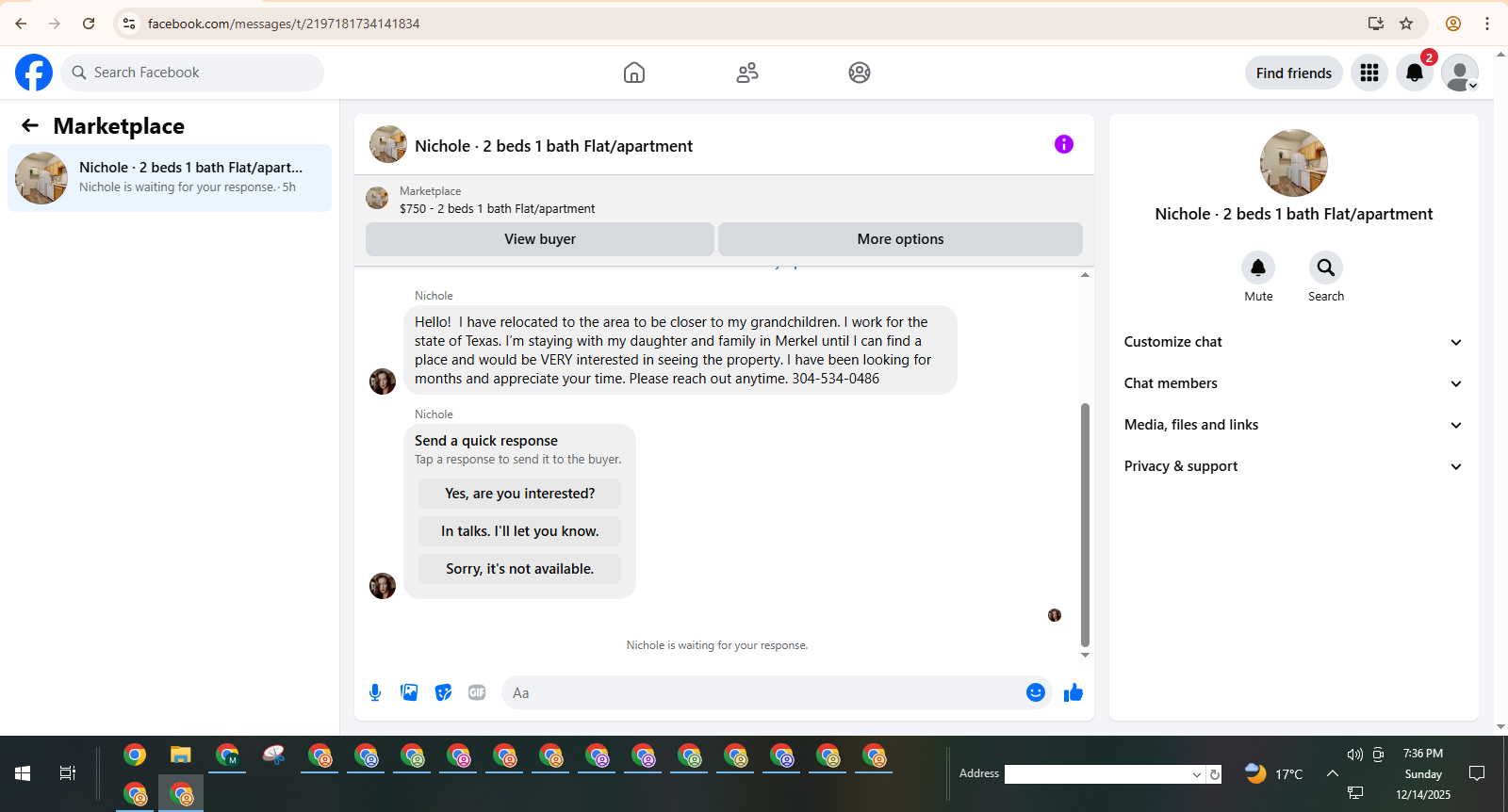Open the Windows notification center
The height and width of the screenshot is (812, 1508).
(x=1477, y=773)
